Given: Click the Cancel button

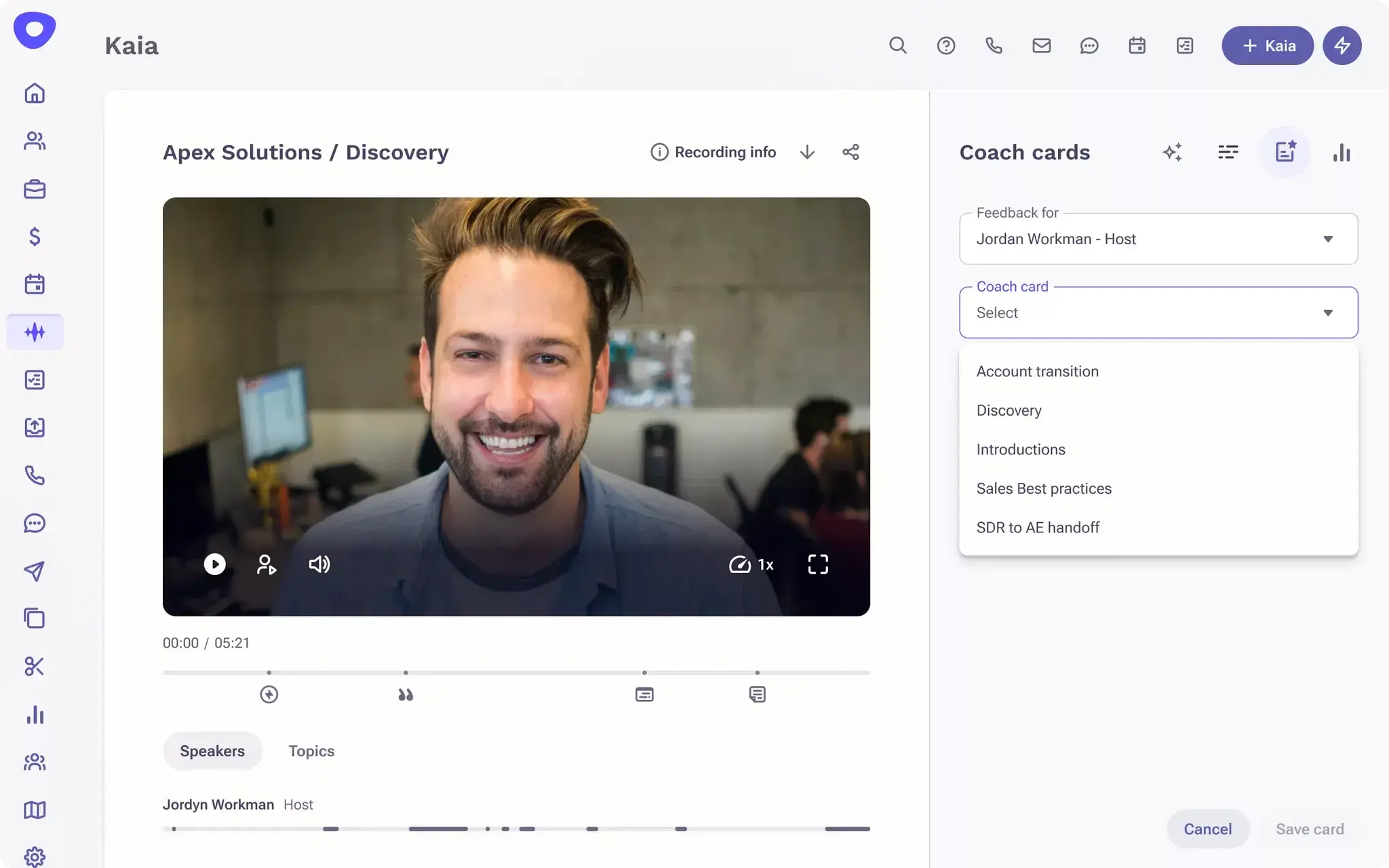Looking at the screenshot, I should (1207, 828).
